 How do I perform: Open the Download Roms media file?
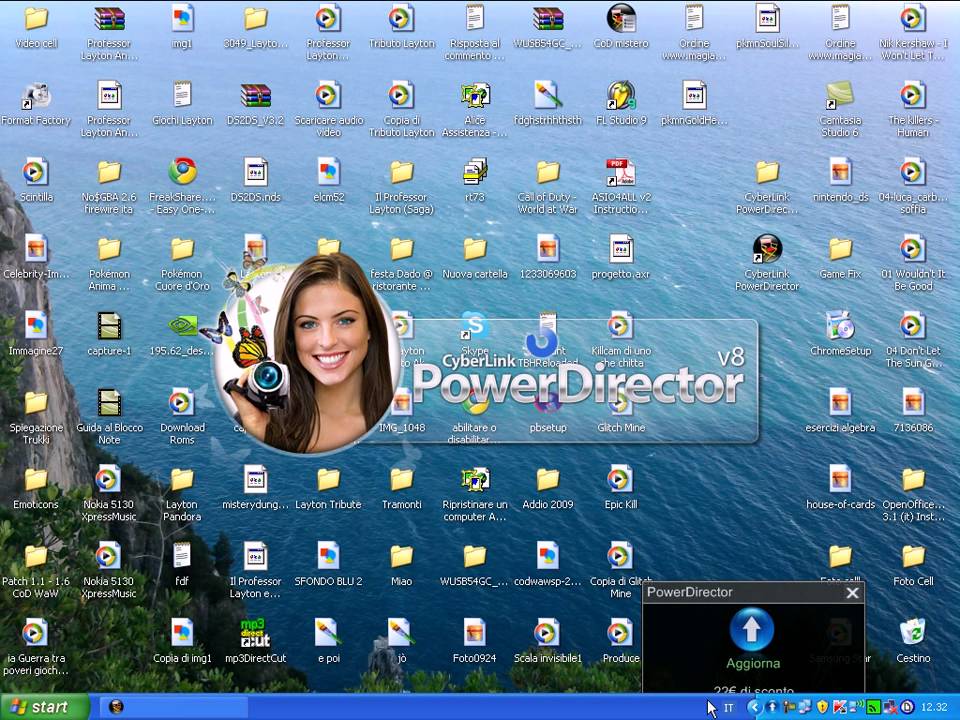pos(182,403)
